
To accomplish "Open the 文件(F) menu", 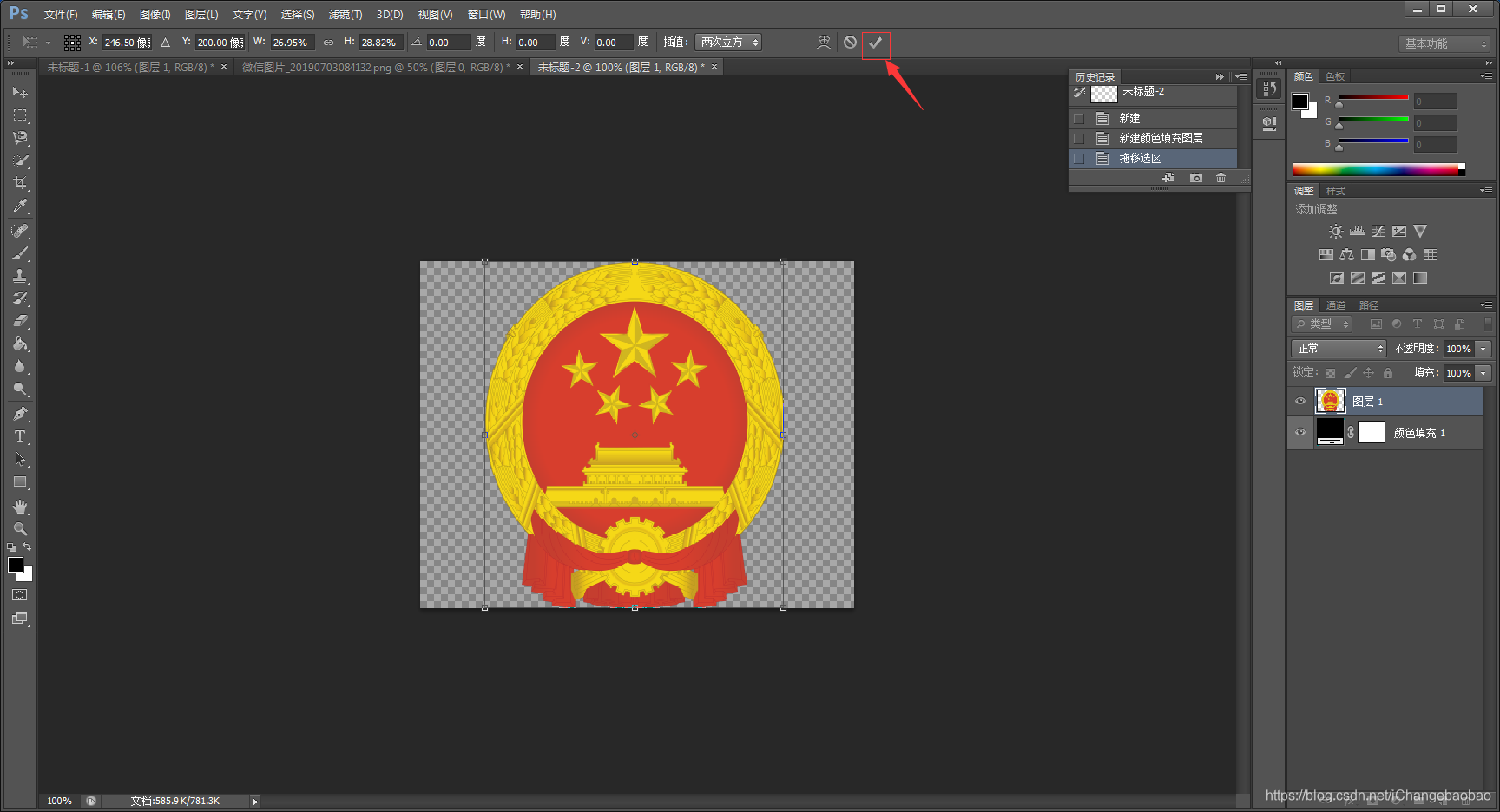I will click(x=61, y=15).
